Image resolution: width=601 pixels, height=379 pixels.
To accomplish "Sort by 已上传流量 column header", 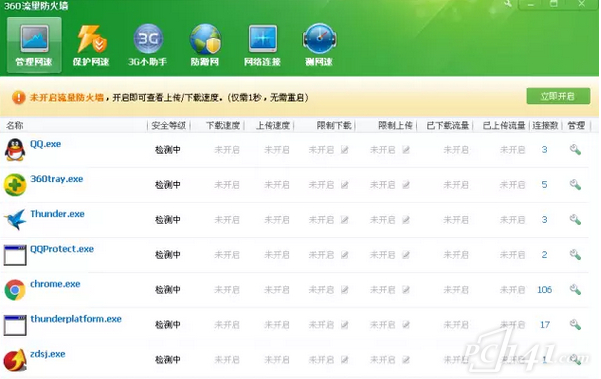I will [x=504, y=125].
